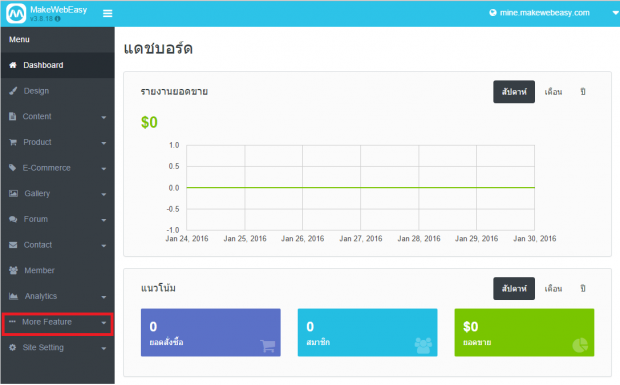
Task: Click the green sales line in chart
Action: tap(361, 187)
